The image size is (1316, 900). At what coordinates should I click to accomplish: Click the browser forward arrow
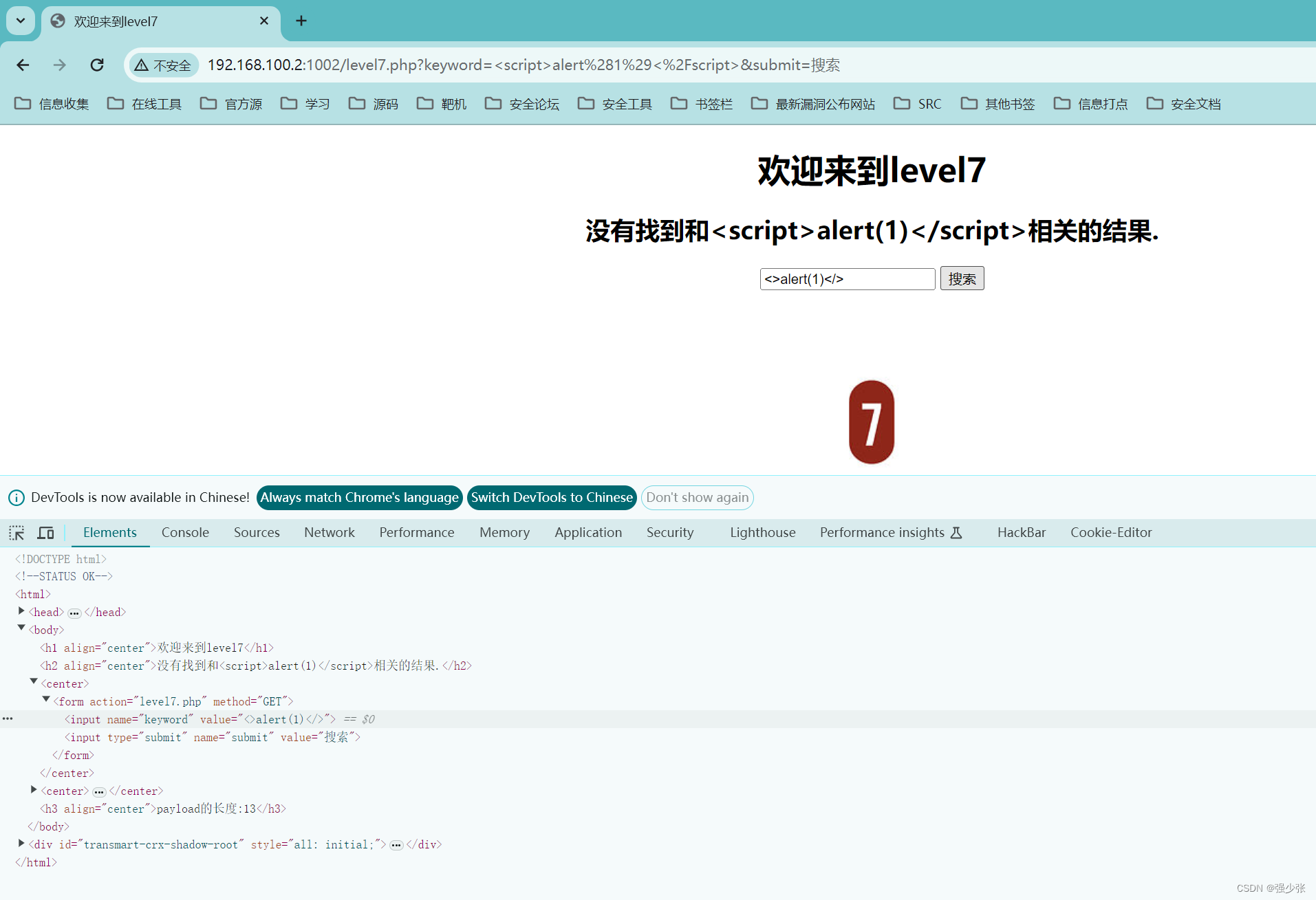tap(60, 65)
